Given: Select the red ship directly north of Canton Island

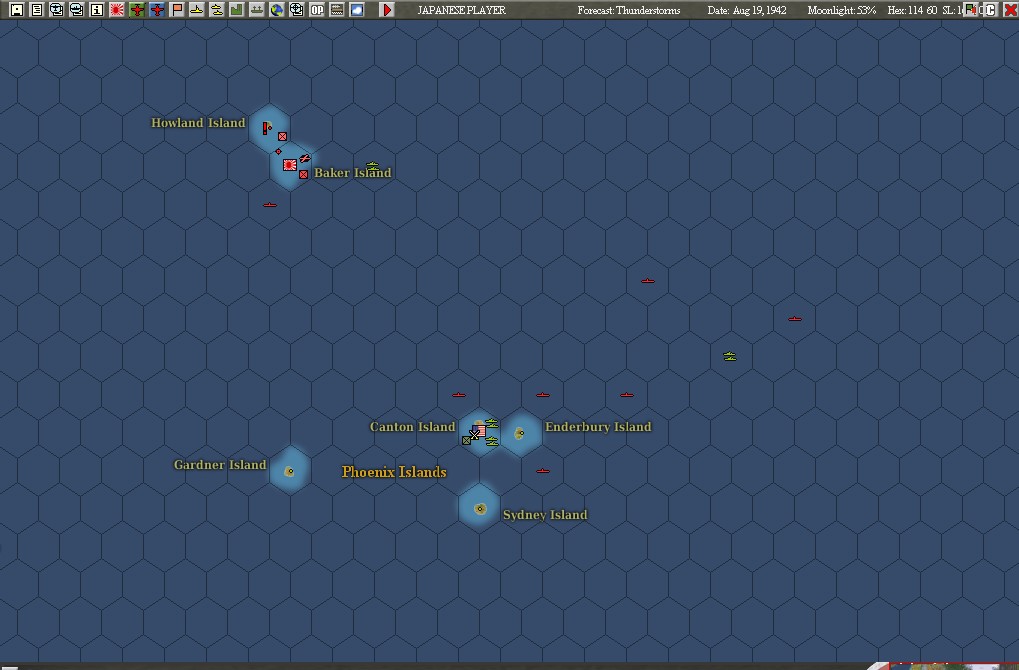Looking at the screenshot, I should [459, 394].
